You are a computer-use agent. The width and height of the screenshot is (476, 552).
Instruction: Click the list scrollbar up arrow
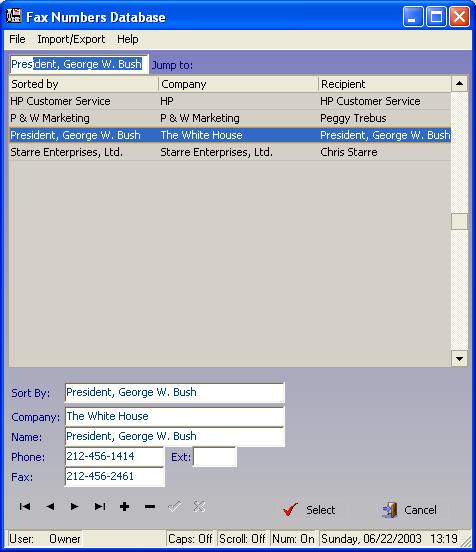pyautogui.click(x=459, y=84)
